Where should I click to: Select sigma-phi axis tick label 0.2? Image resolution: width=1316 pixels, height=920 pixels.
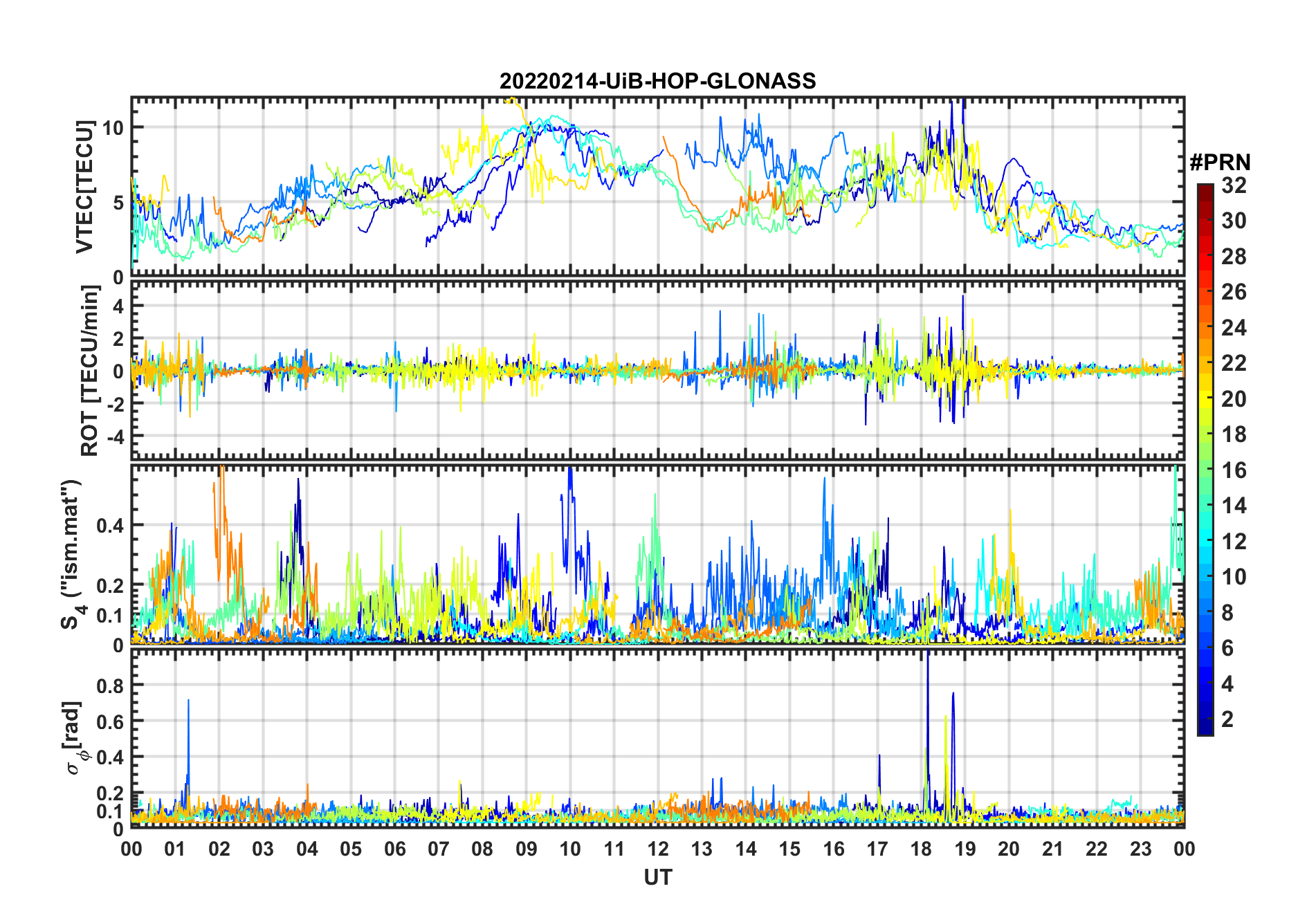[x=110, y=793]
